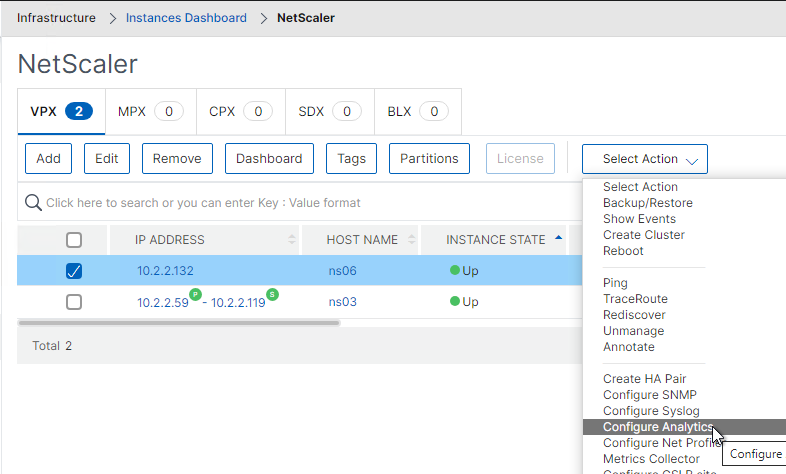The height and width of the screenshot is (474, 786).
Task: Click the NetScaler breadcrumb text
Action: (x=306, y=18)
